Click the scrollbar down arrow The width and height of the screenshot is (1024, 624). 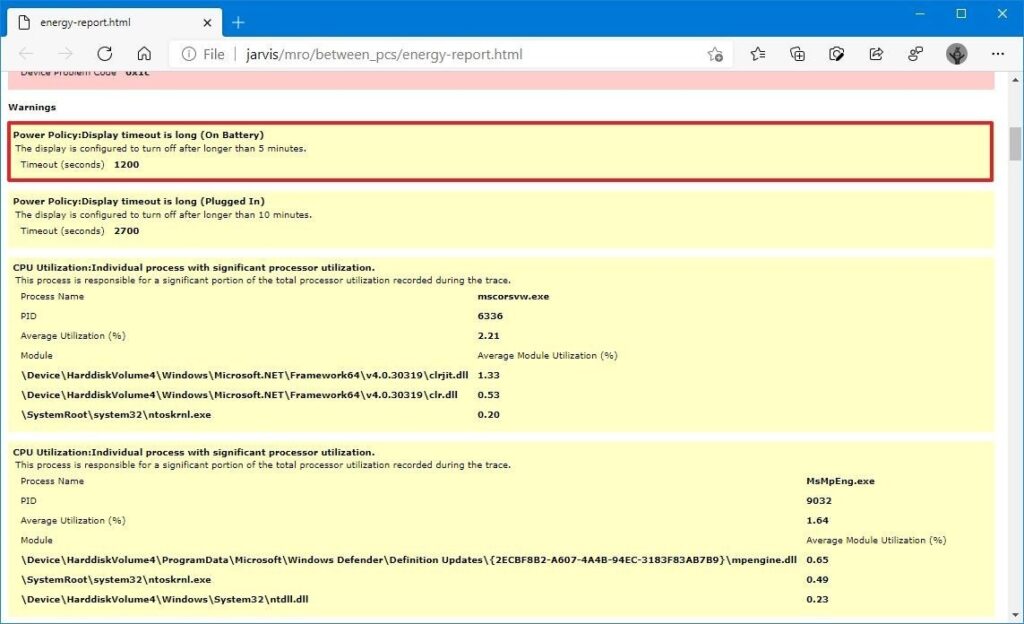(x=1015, y=615)
